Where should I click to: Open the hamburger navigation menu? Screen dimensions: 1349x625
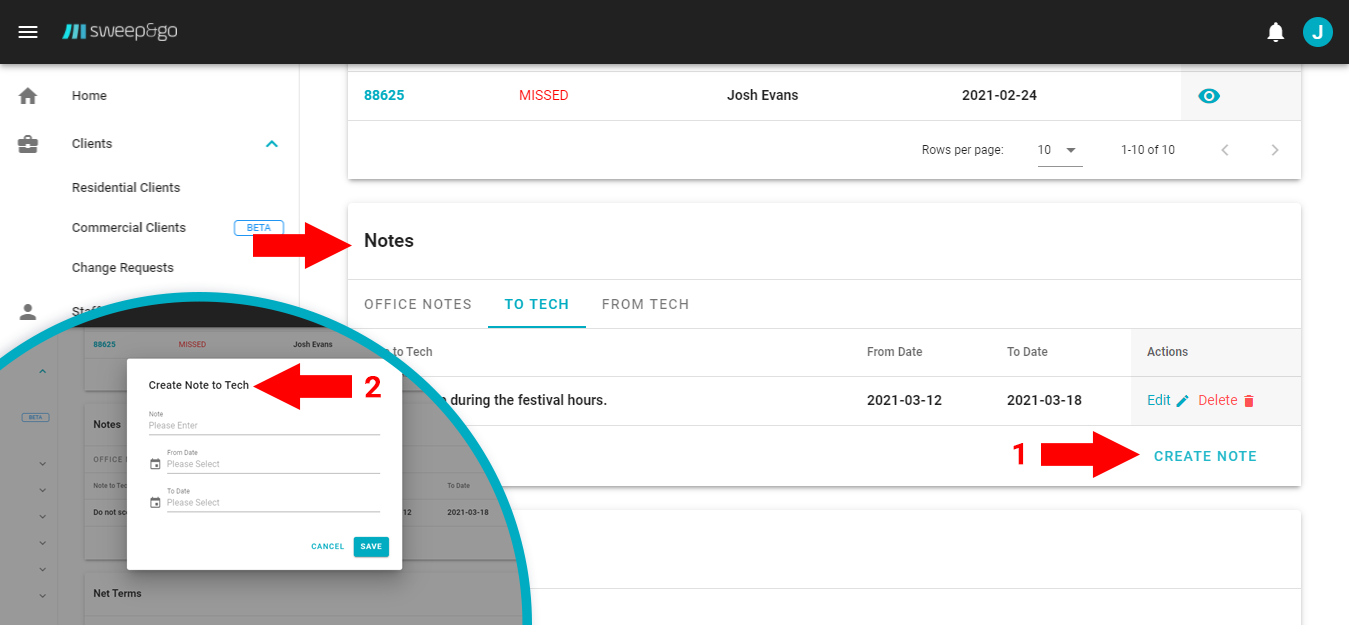(x=28, y=32)
